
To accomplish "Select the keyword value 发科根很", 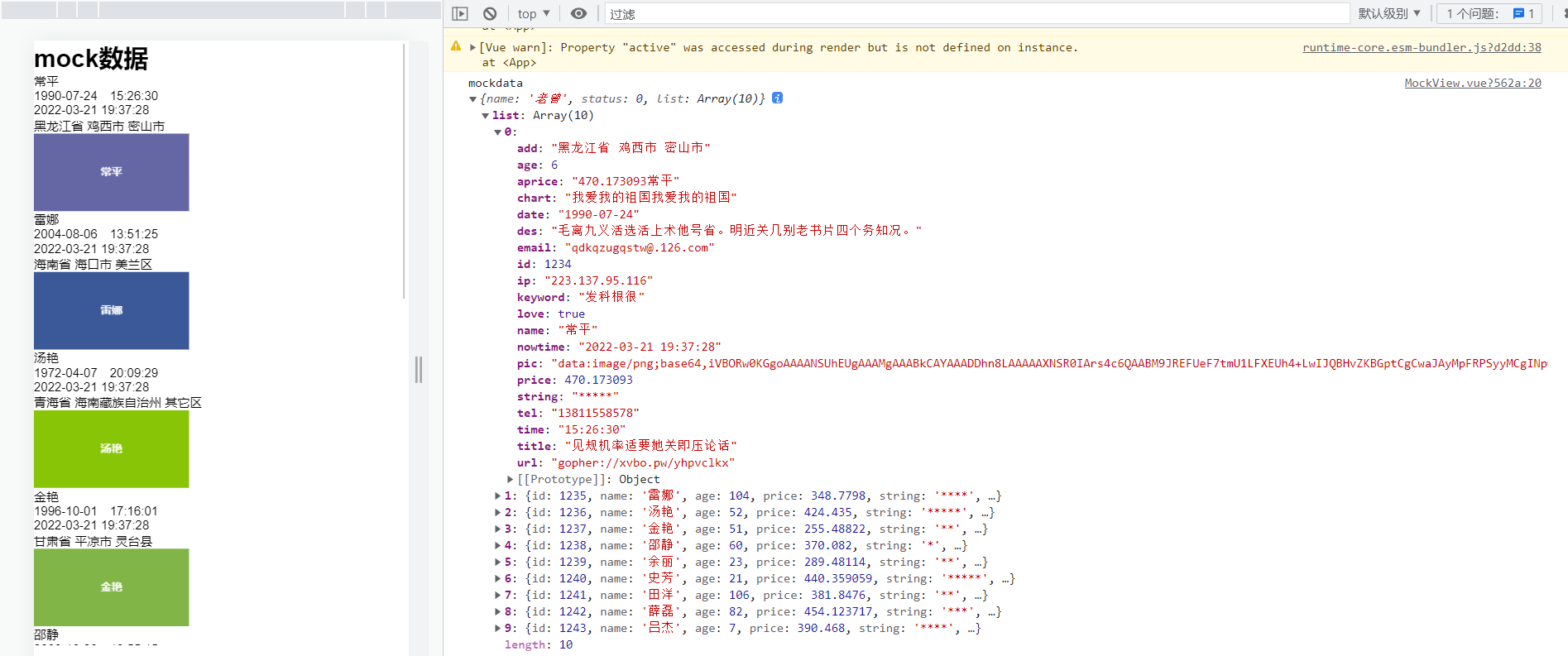I will click(611, 297).
